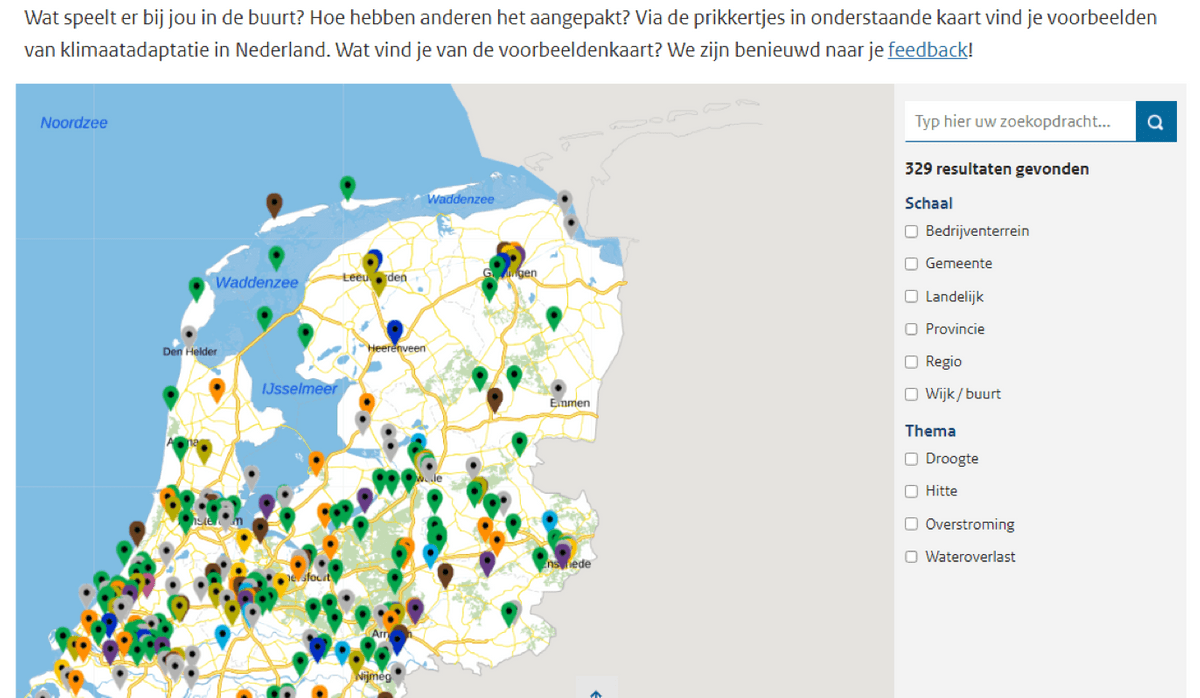Image resolution: width=1200 pixels, height=698 pixels.
Task: Click the magnifying glass search button
Action: tap(1155, 122)
